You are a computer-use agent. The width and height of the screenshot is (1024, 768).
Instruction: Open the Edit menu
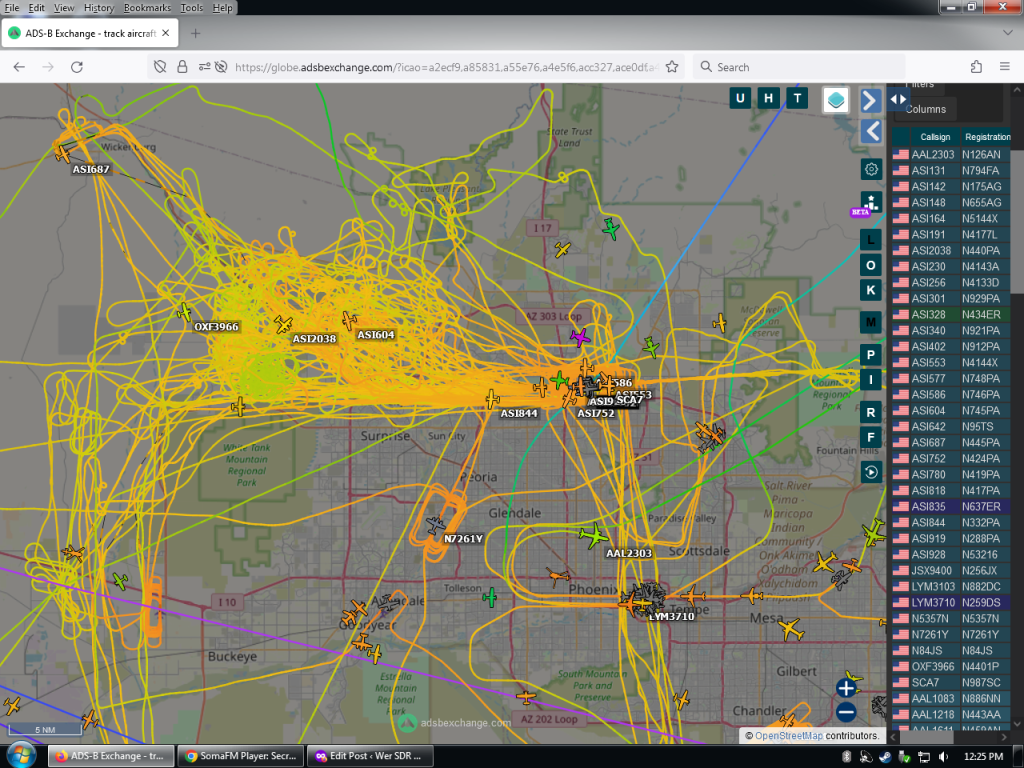pos(37,8)
